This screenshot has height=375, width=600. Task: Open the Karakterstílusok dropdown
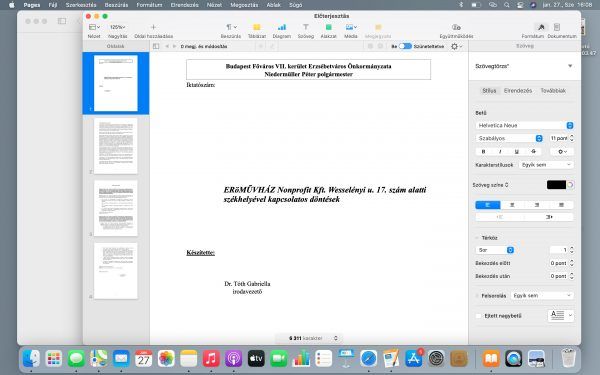tap(546, 165)
